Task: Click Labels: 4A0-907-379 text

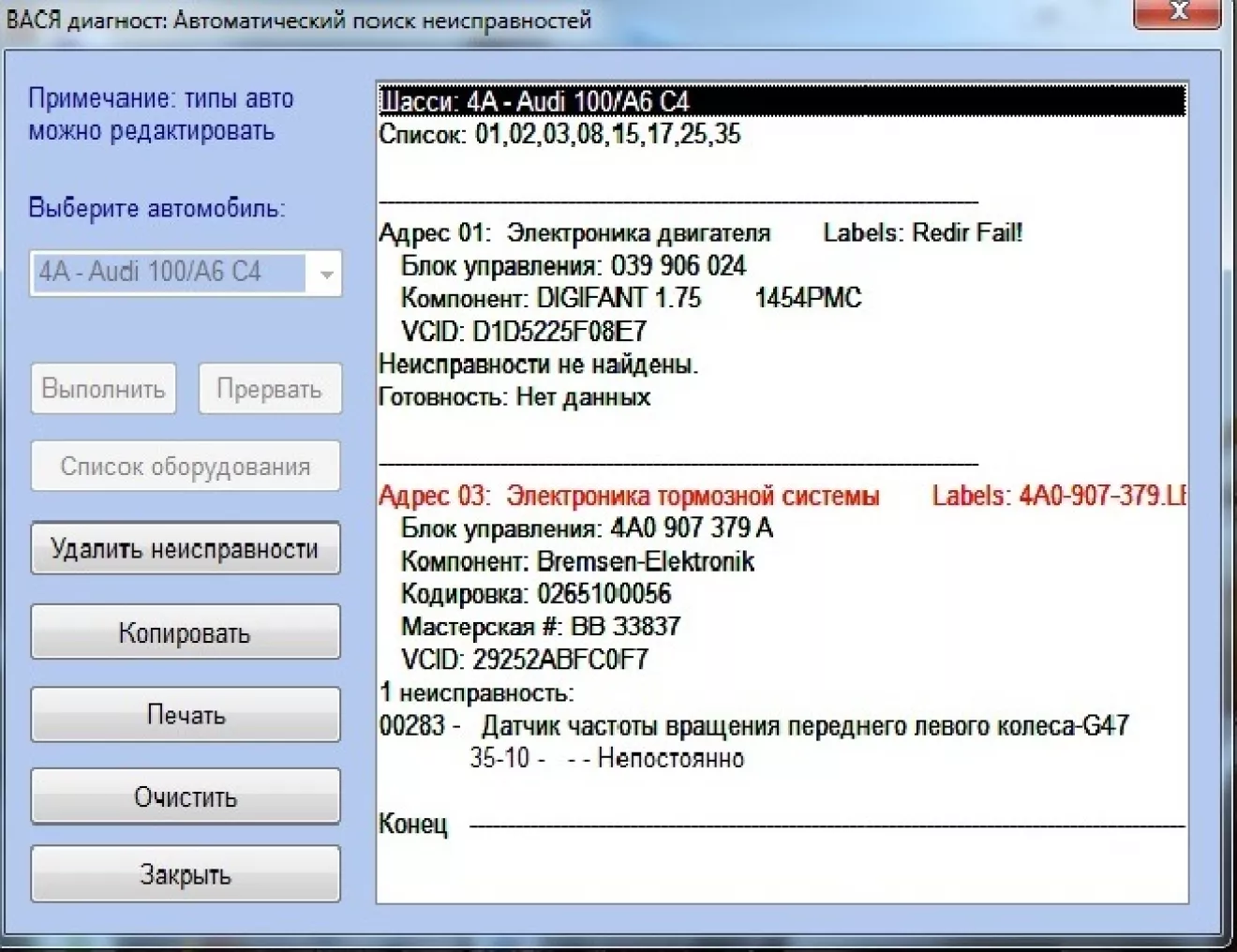Action: [1059, 496]
